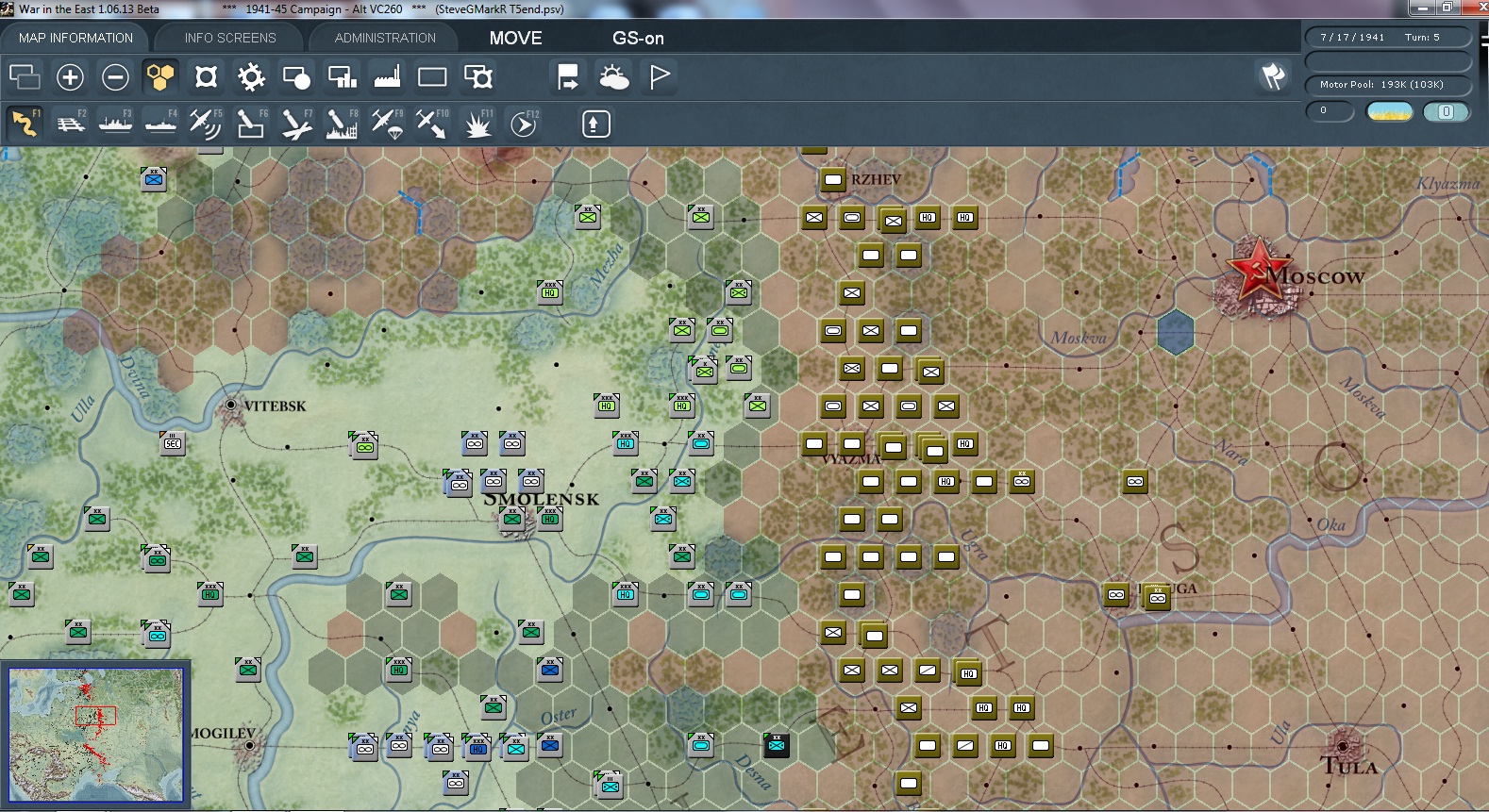The width and height of the screenshot is (1489, 812).
Task: Toggle the yellow hex grid display
Action: tap(160, 76)
